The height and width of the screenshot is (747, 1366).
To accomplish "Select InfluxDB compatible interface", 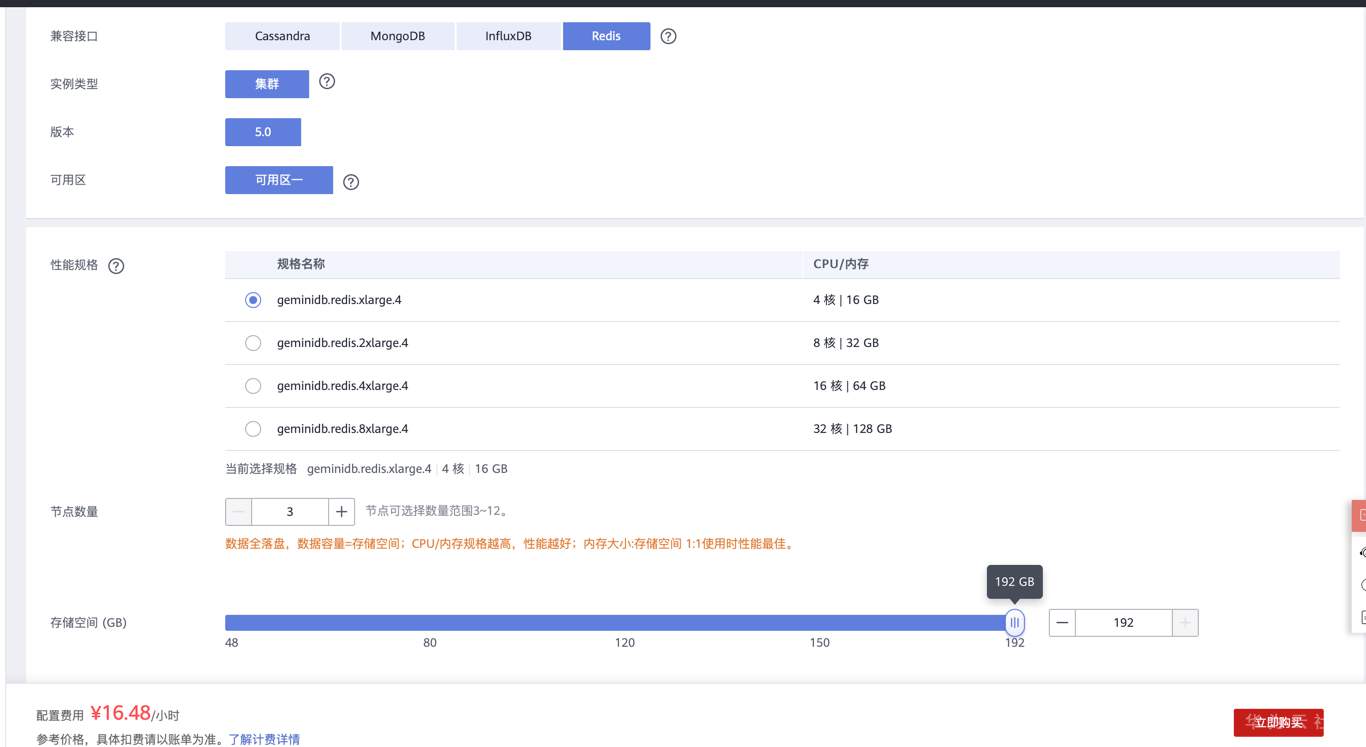I will click(509, 36).
